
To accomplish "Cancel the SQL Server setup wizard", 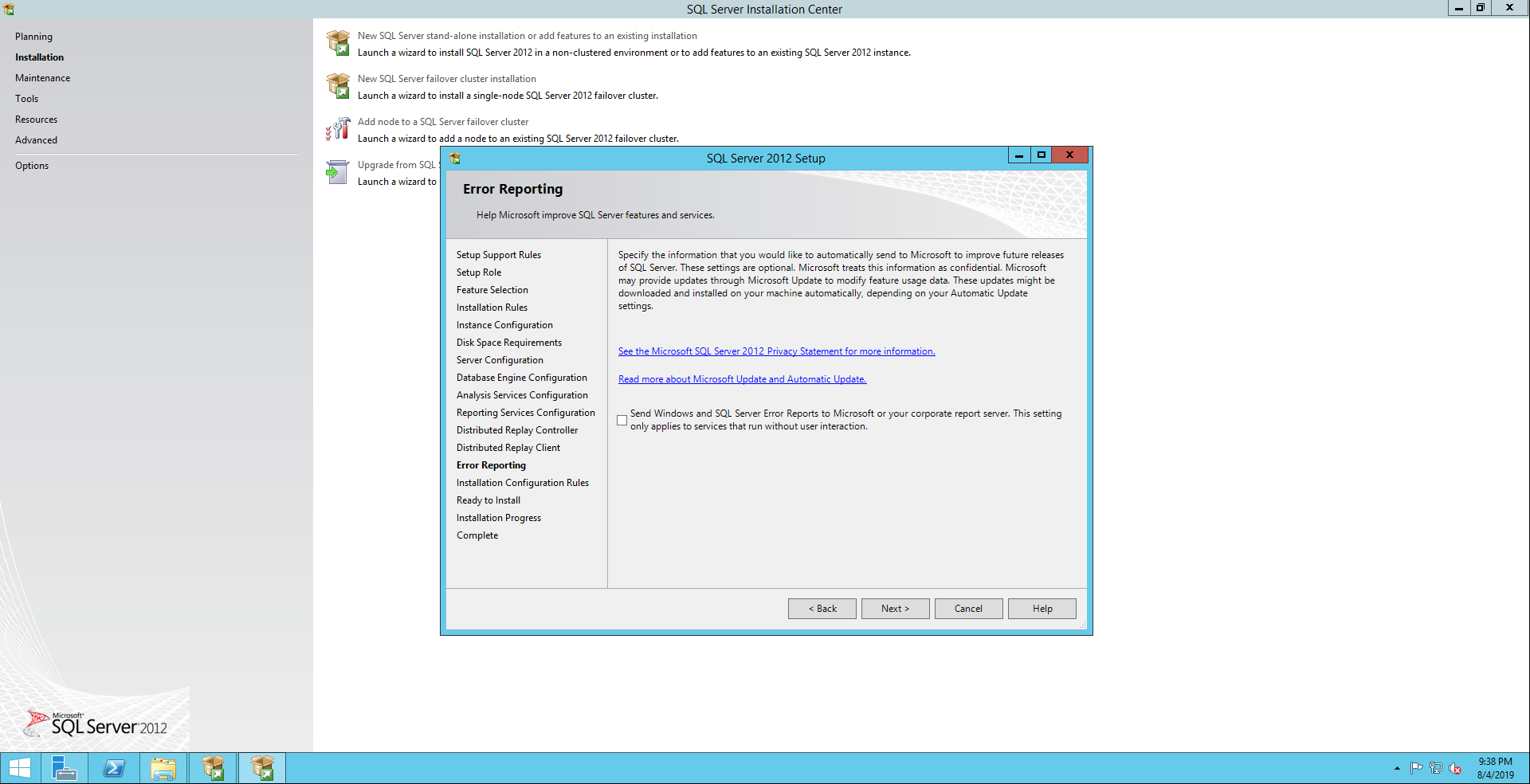I will tap(968, 609).
